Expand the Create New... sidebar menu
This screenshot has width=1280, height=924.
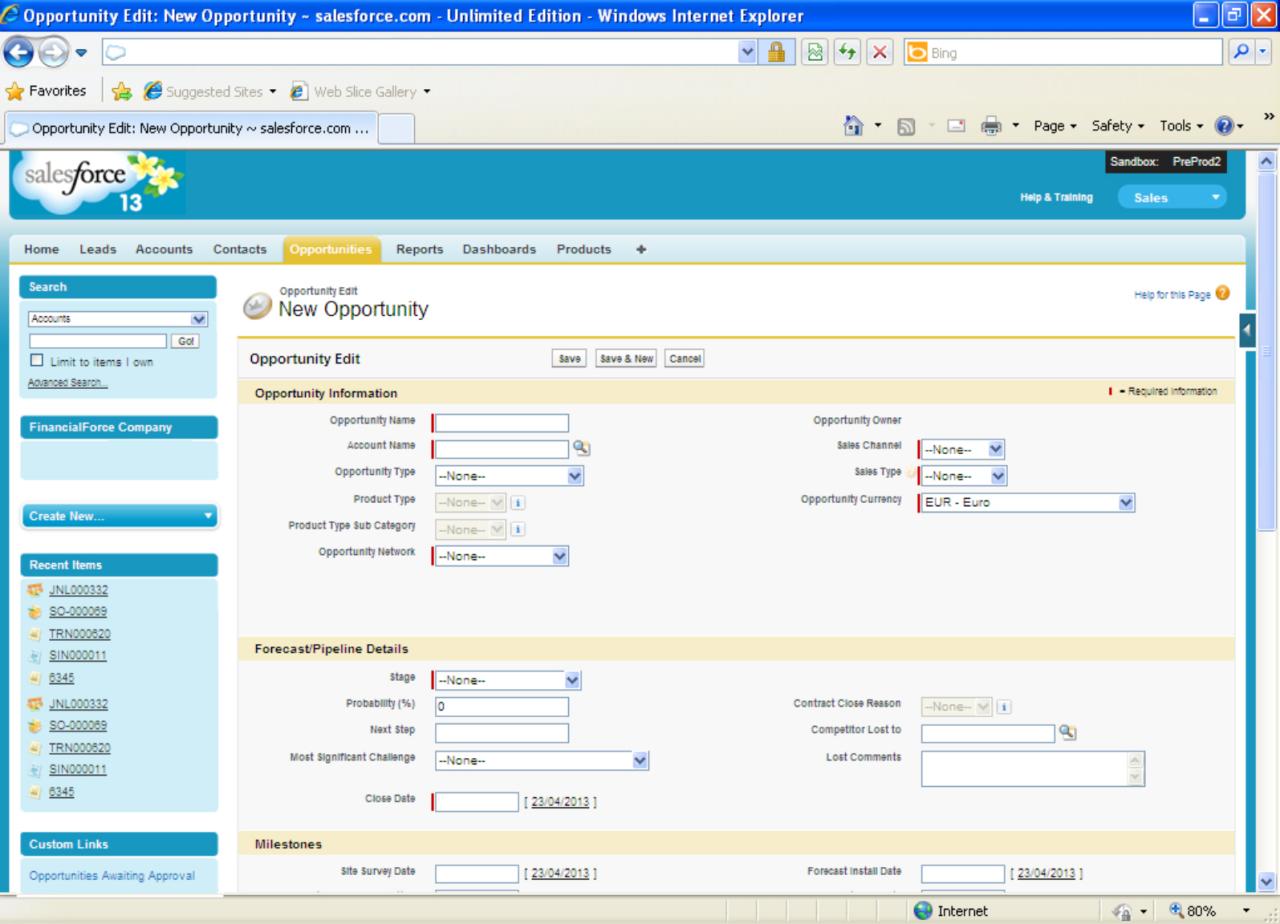pos(118,516)
